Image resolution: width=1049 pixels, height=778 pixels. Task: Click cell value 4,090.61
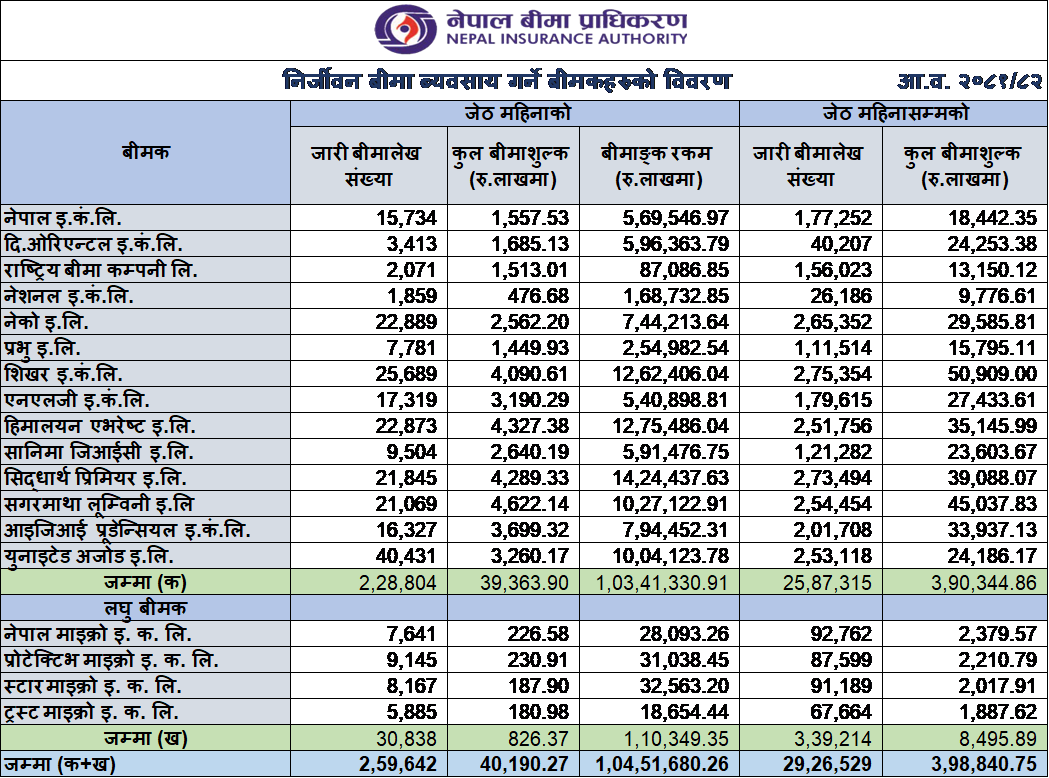click(530, 374)
